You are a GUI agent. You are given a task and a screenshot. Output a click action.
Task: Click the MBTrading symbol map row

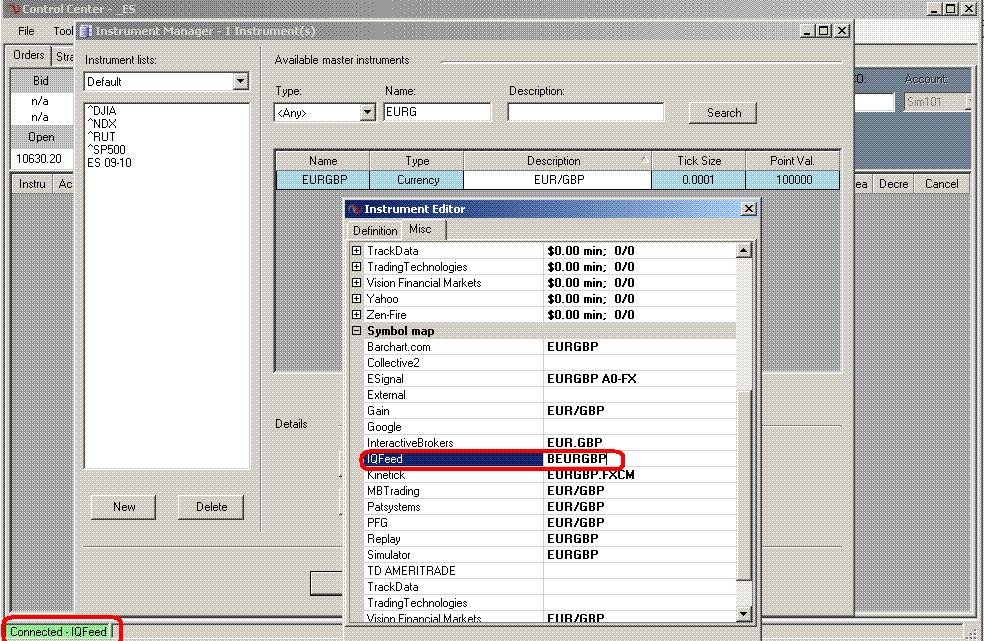coord(550,491)
